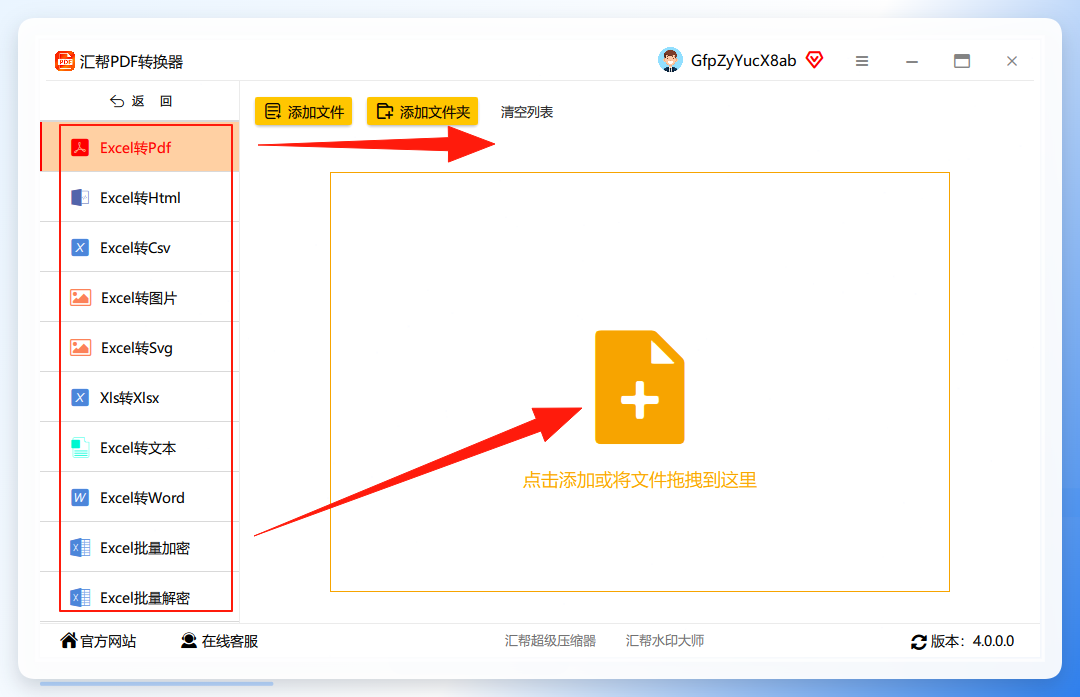Open the 在线客服 link
This screenshot has height=697, width=1080.
pyautogui.click(x=230, y=641)
